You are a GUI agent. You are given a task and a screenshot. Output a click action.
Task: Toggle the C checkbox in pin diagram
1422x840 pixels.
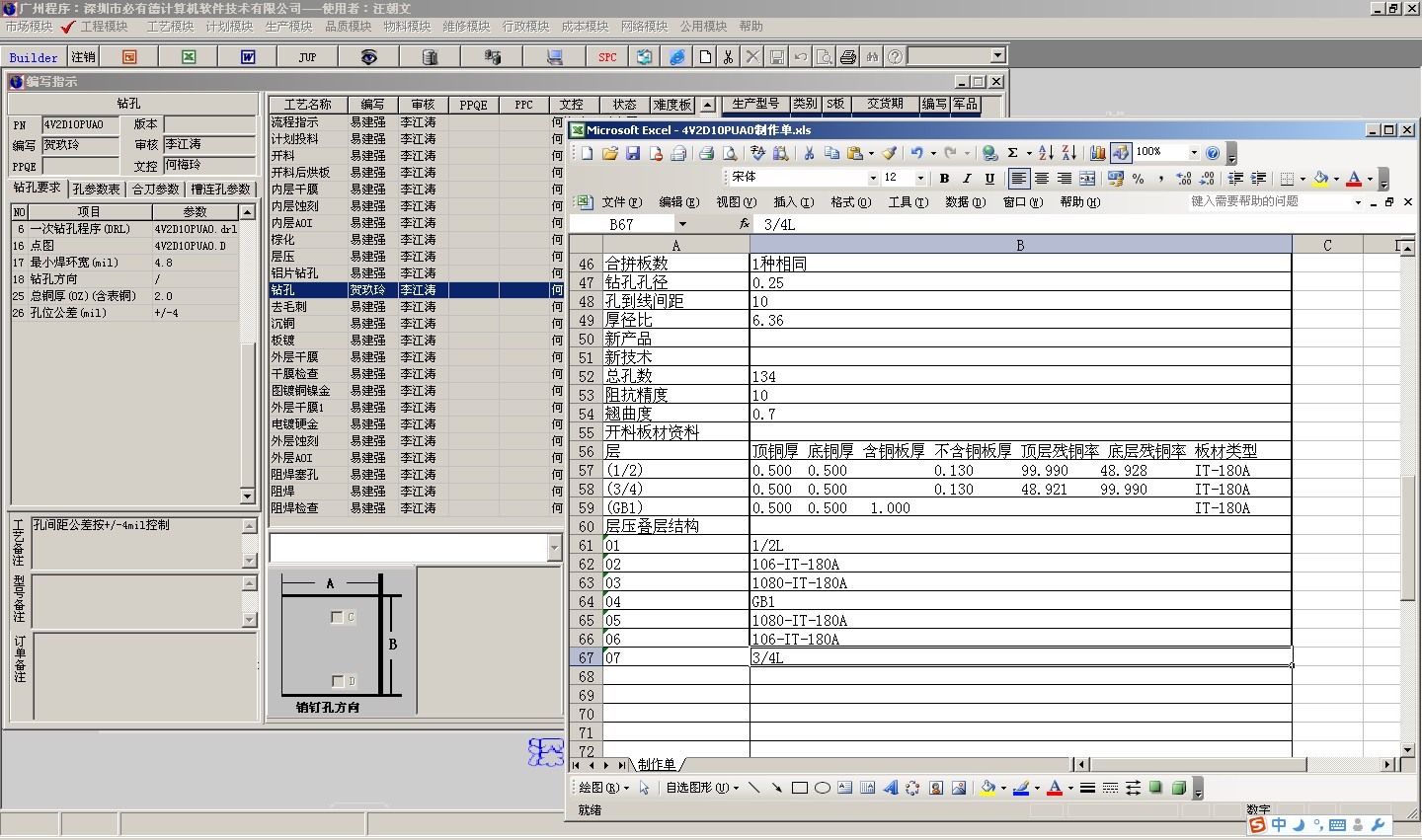[x=337, y=617]
